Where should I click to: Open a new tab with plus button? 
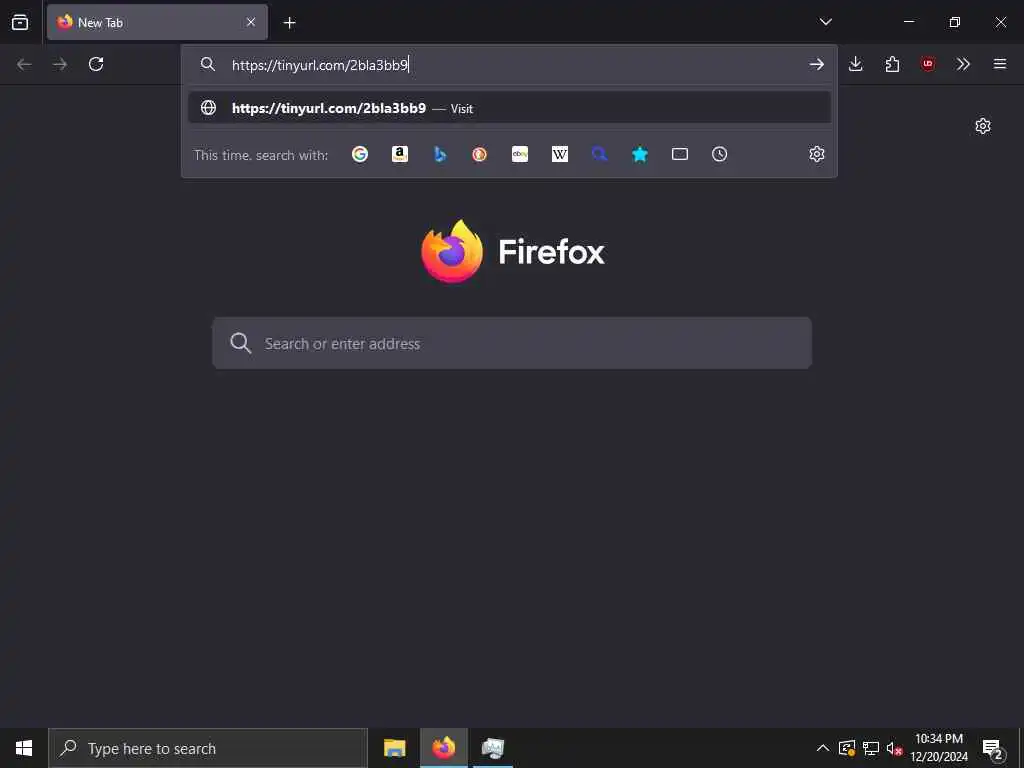coord(289,23)
